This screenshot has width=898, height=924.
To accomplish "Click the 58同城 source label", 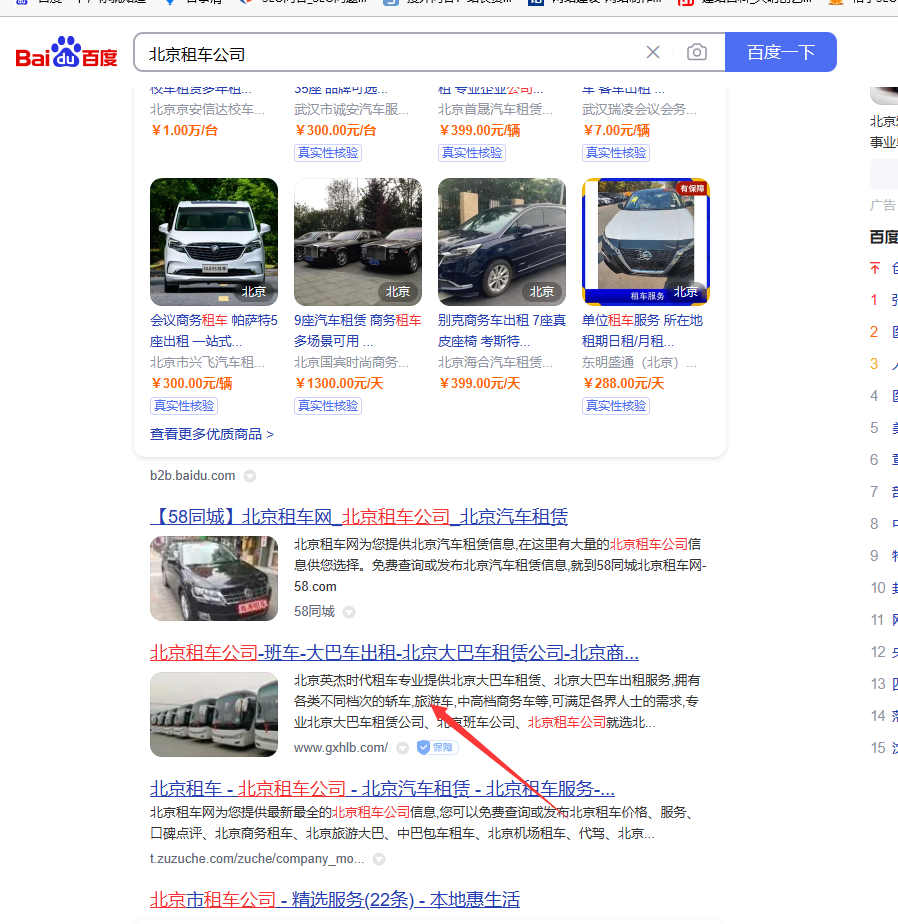I will 315,612.
